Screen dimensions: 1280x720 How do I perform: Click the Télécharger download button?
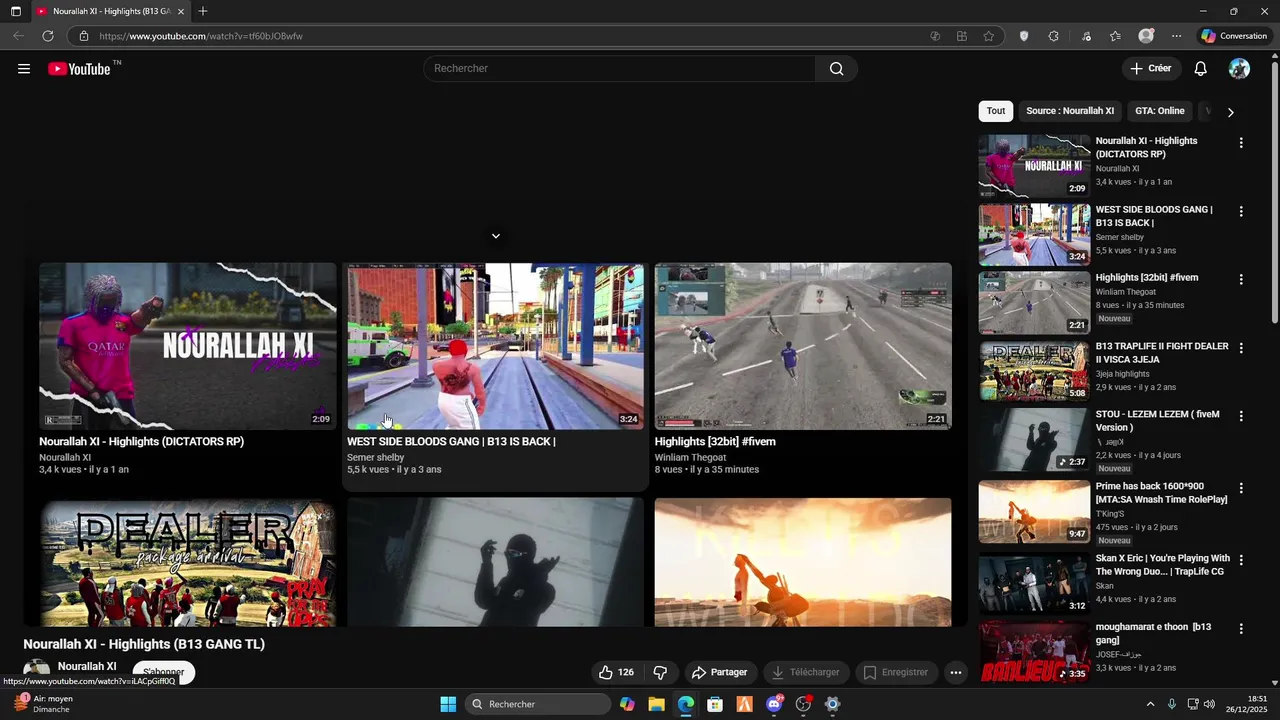point(805,672)
